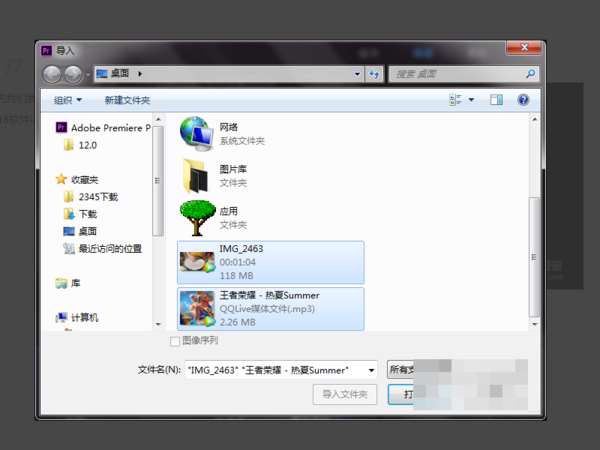Click the 桌面 icon in sidebar
Screen dimensions: 600x450
click(x=69, y=231)
